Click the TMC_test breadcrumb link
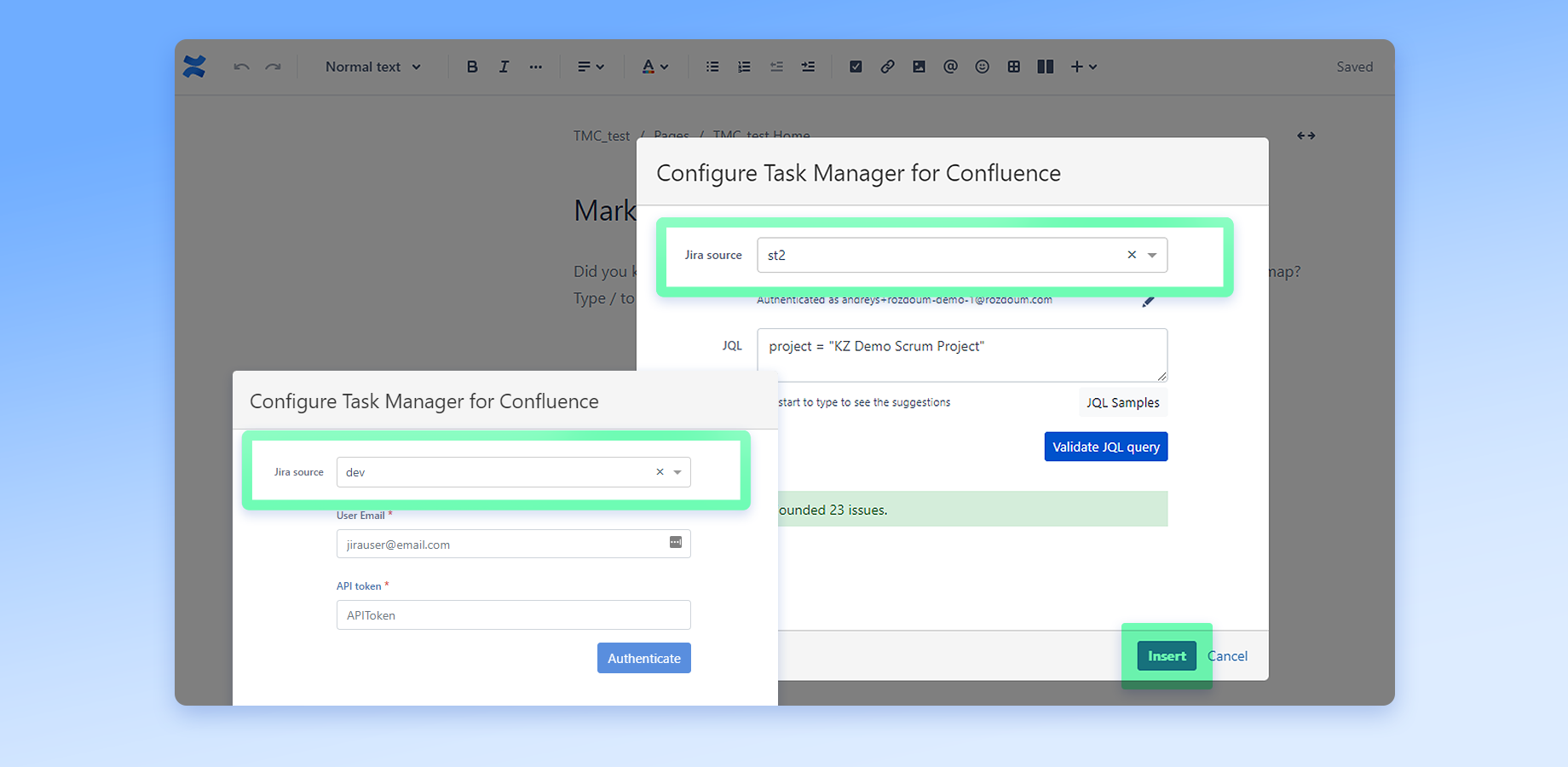Viewport: 1568px width, 767px height. (602, 136)
